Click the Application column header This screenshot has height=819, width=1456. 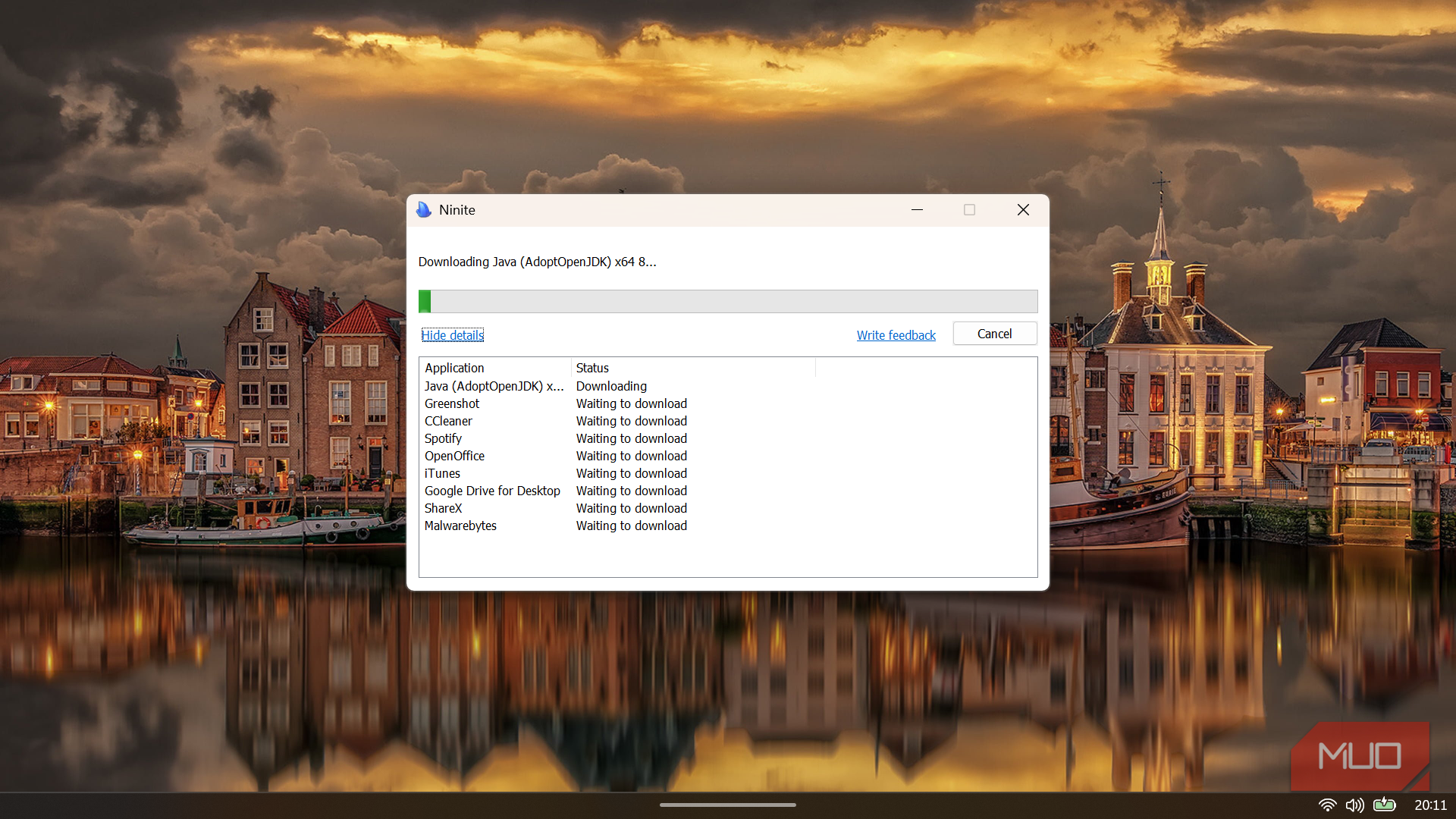pos(495,368)
